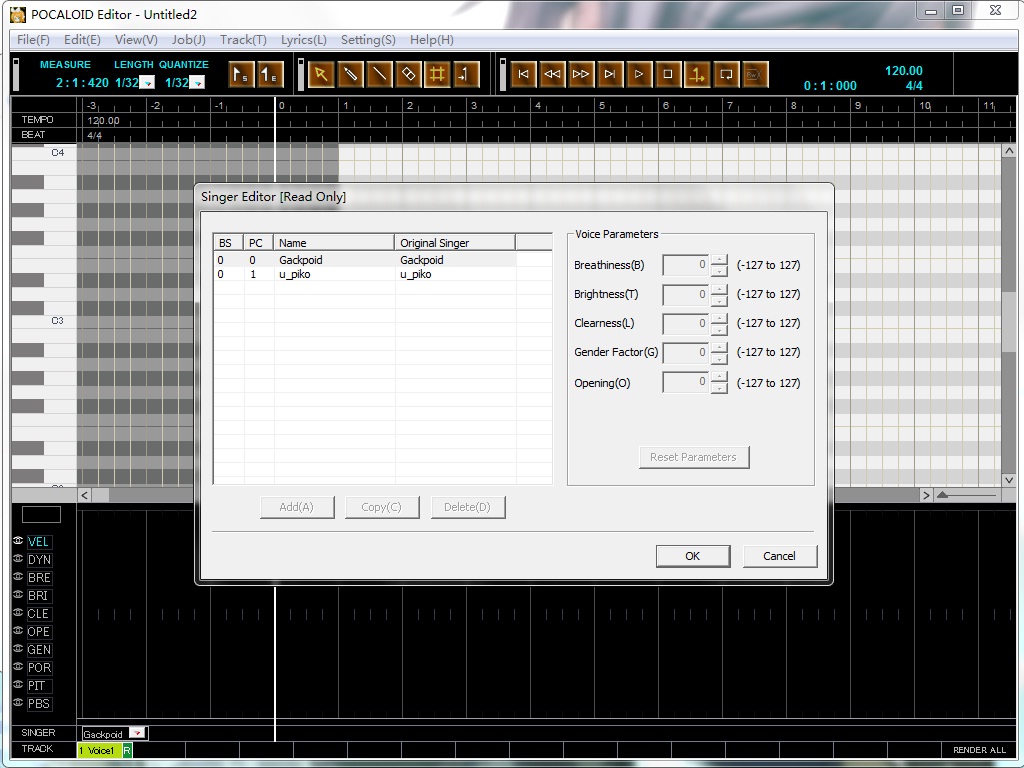The image size is (1024, 768).
Task: Set the end marker (E flag)
Action: pyautogui.click(x=269, y=74)
